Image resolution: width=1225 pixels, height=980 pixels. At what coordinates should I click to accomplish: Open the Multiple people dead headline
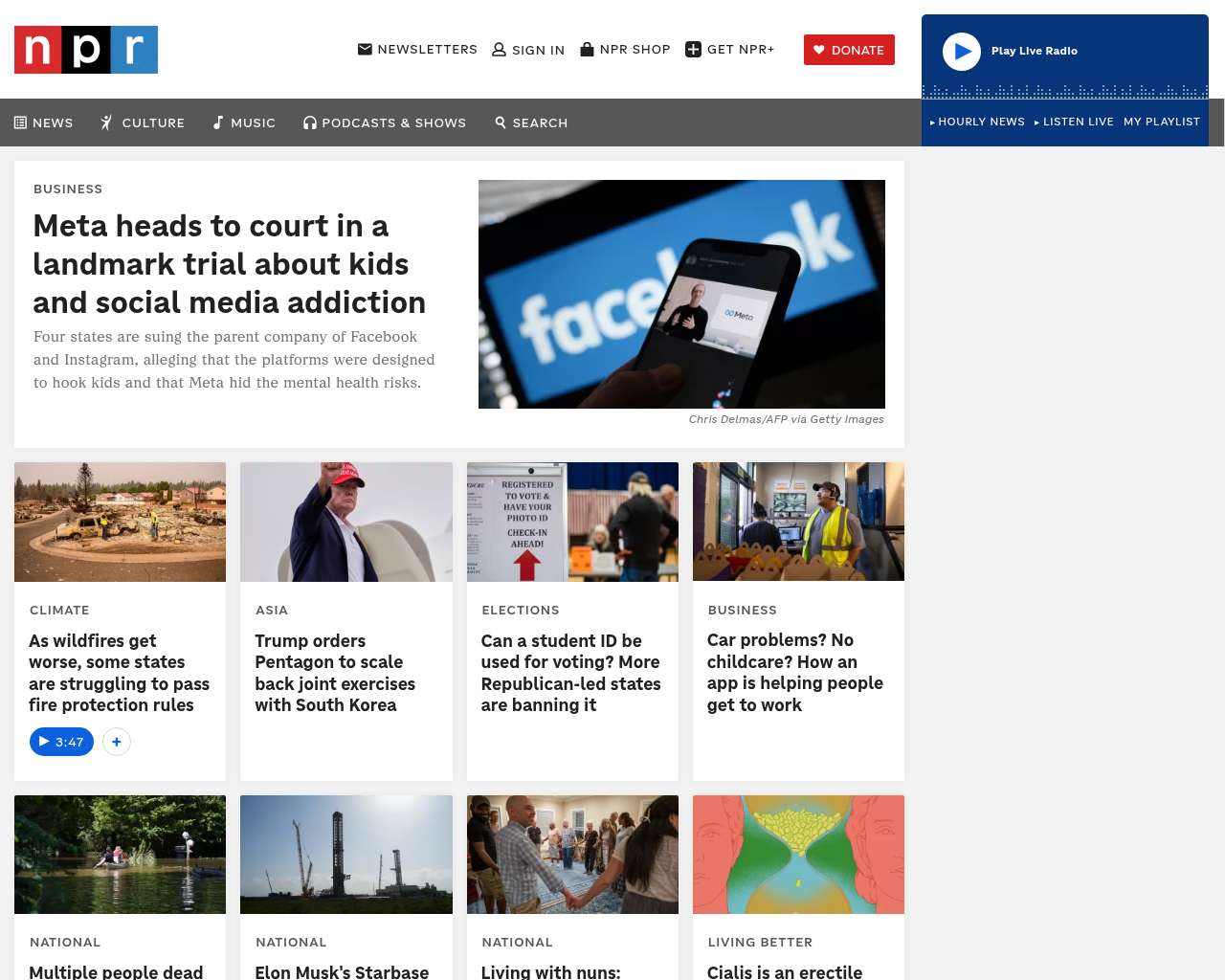[x=116, y=971]
